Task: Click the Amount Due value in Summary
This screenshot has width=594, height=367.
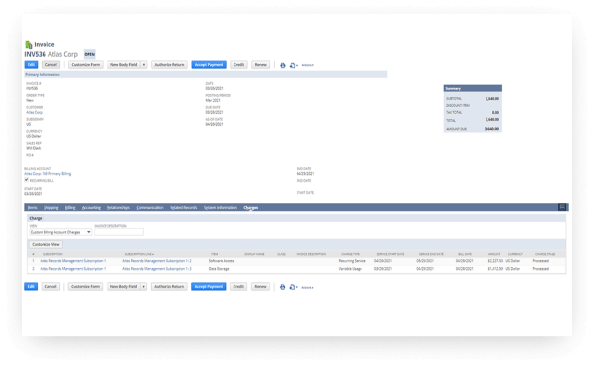Action: point(492,129)
